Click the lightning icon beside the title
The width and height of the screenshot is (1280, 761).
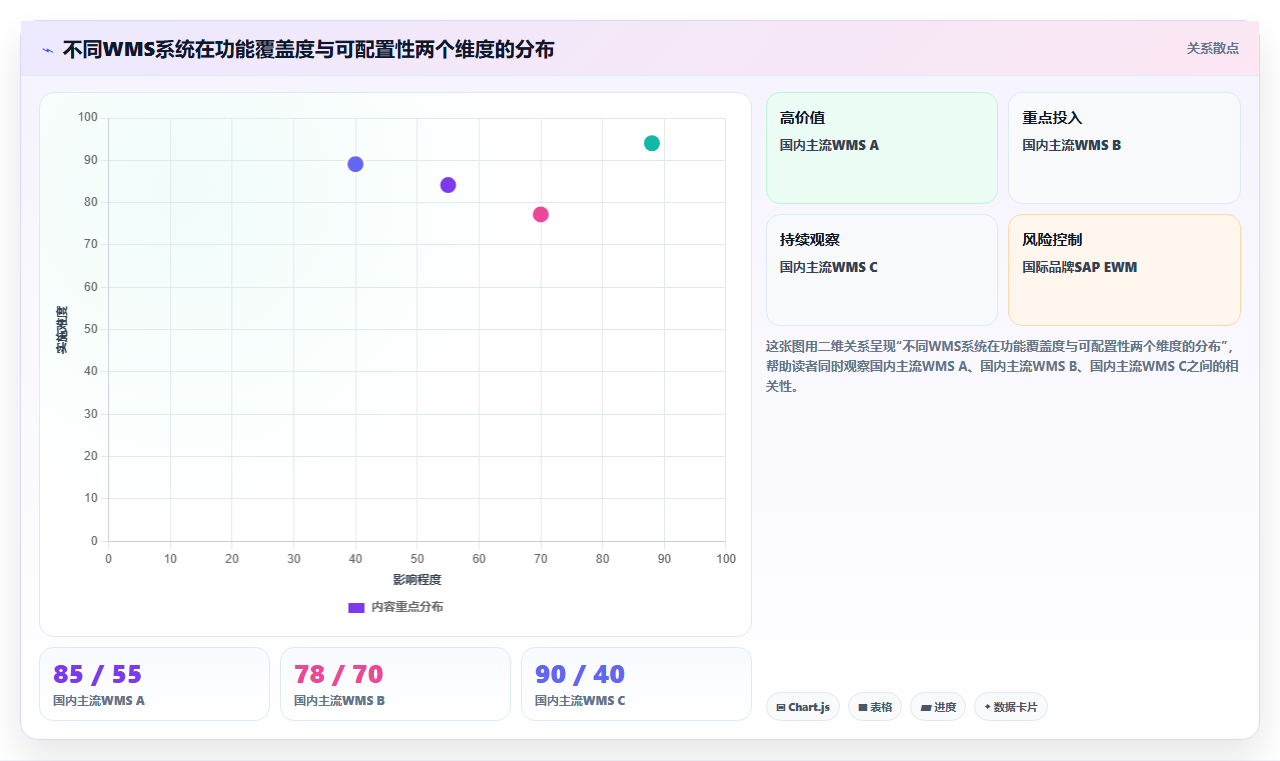(x=47, y=49)
